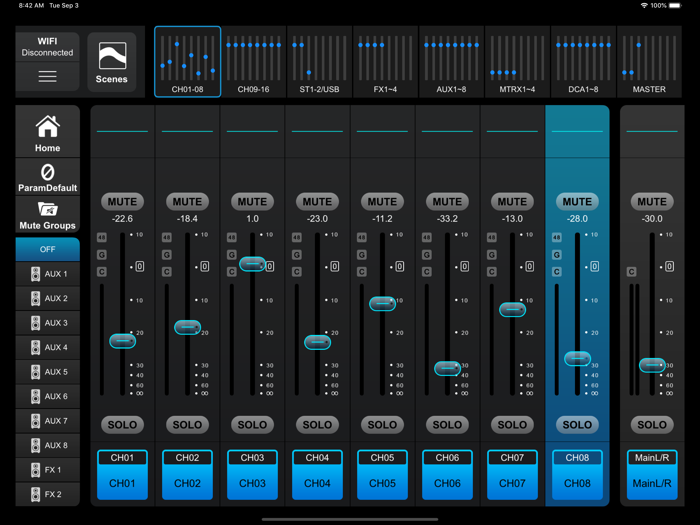
Task: Select the AUX 5 send
Action: (x=48, y=372)
